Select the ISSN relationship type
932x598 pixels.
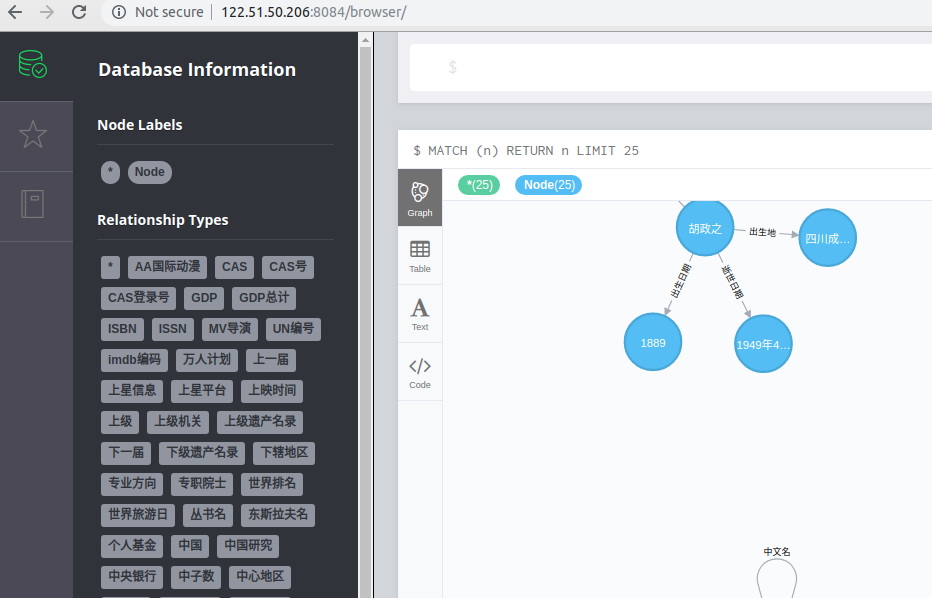pos(172,329)
